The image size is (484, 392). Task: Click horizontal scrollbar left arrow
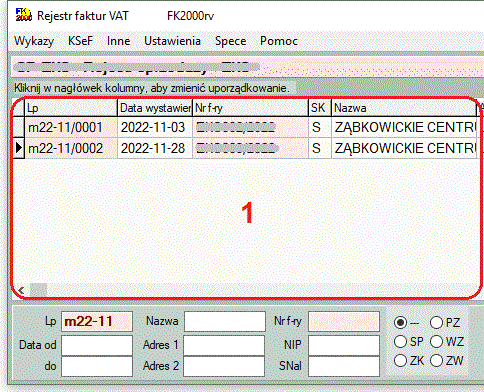[x=21, y=290]
